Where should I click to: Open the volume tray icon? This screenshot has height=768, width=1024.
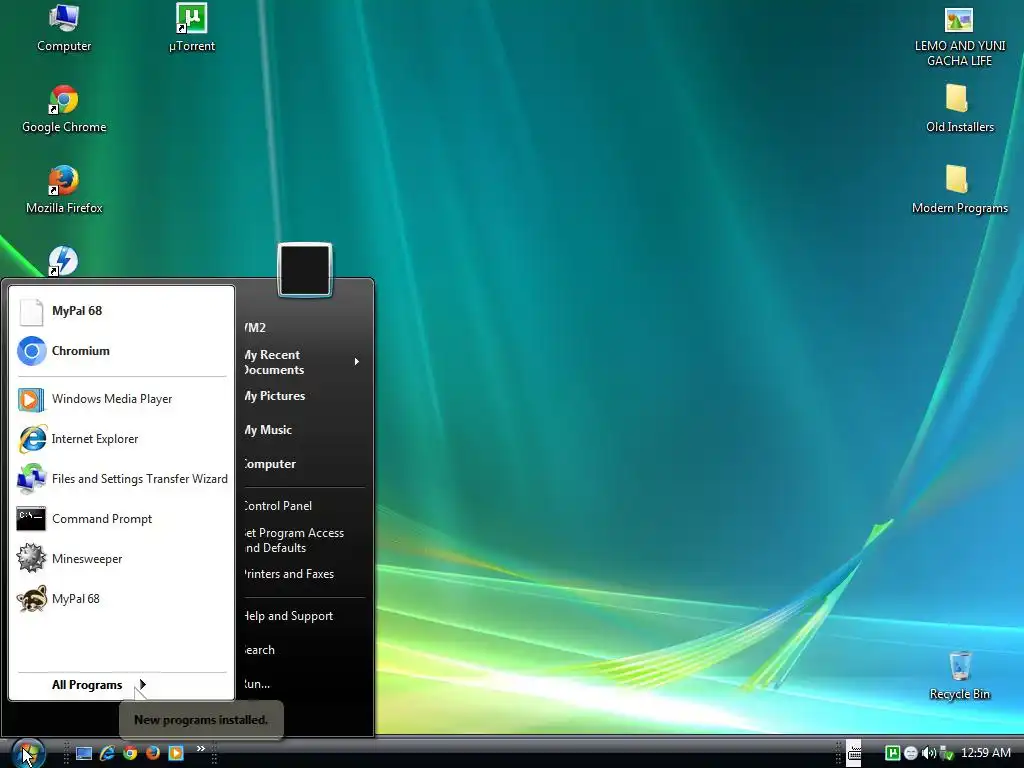(928, 753)
